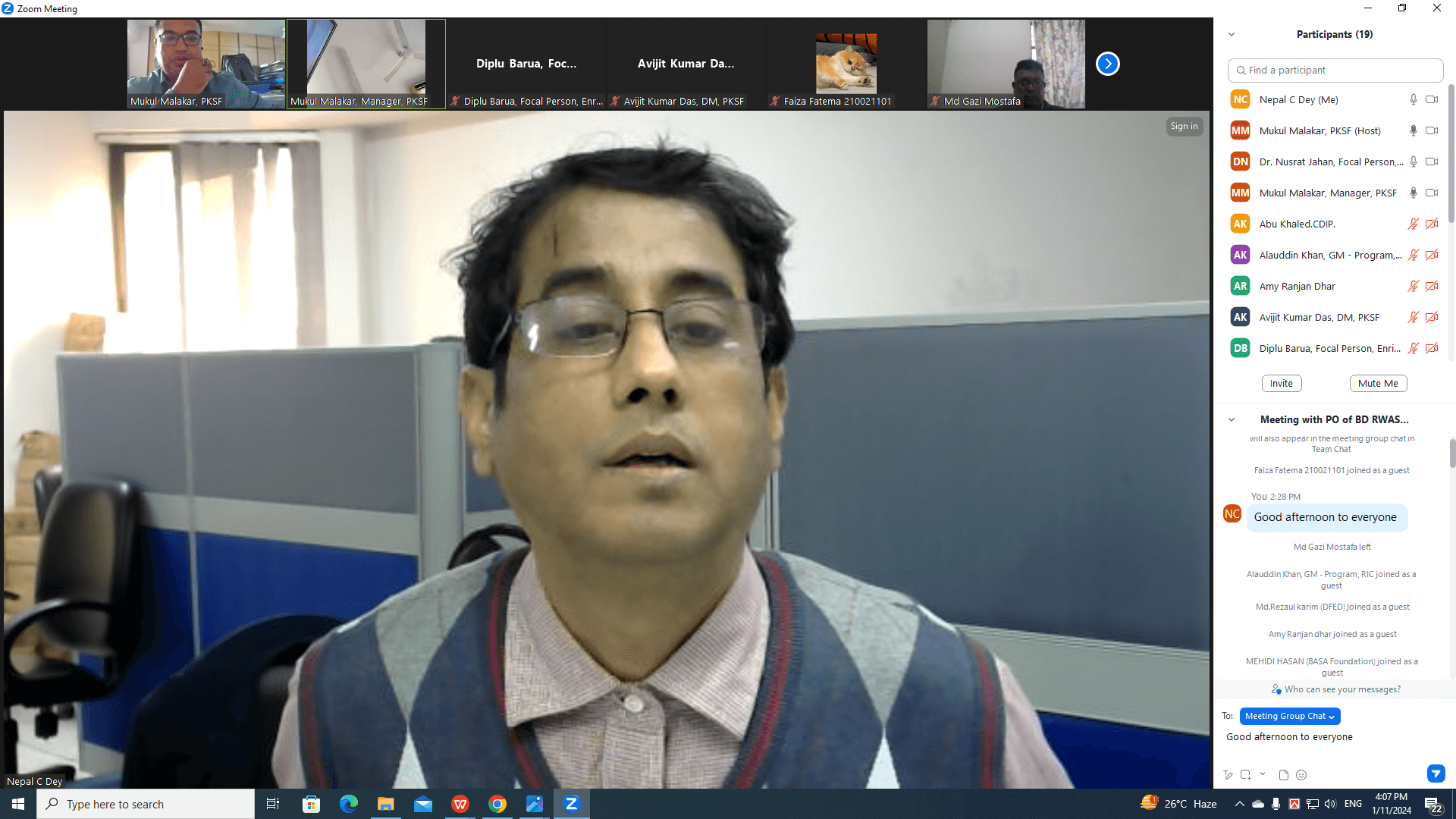Click the Zoom icon in the taskbar
This screenshot has width=1456, height=819.
pyautogui.click(x=571, y=804)
